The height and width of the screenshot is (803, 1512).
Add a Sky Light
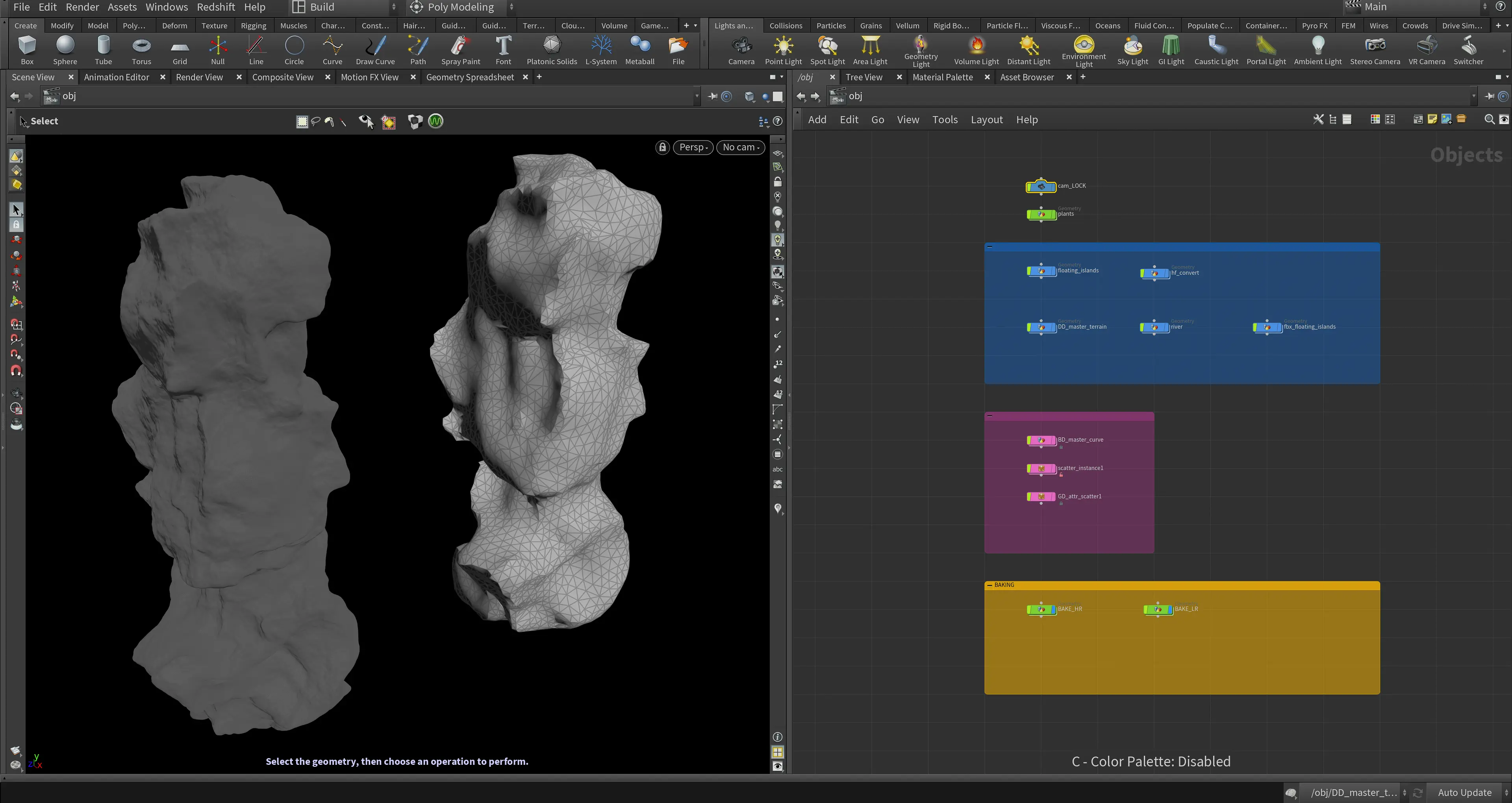click(x=1132, y=50)
